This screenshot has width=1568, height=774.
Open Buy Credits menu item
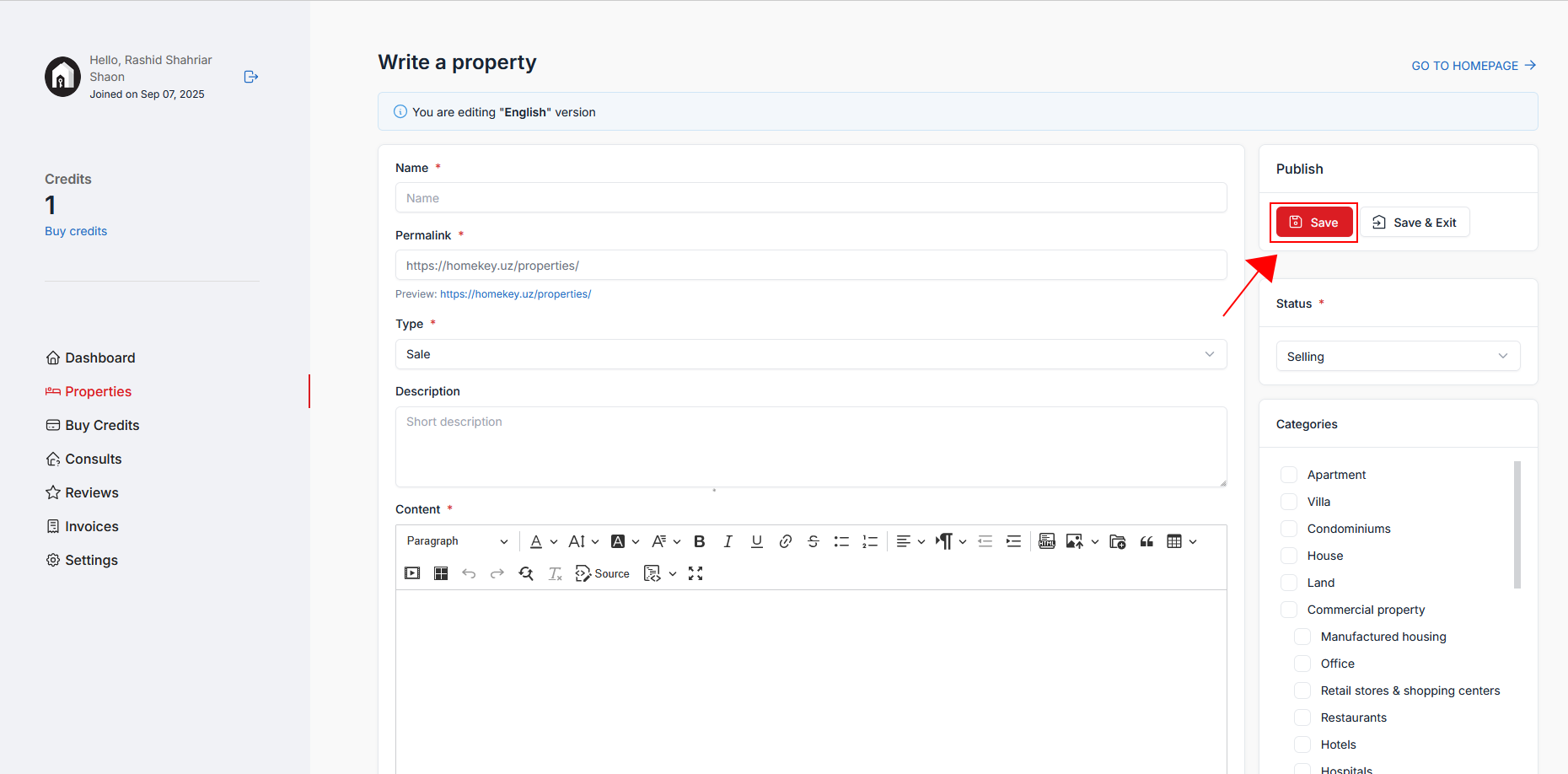[93, 425]
